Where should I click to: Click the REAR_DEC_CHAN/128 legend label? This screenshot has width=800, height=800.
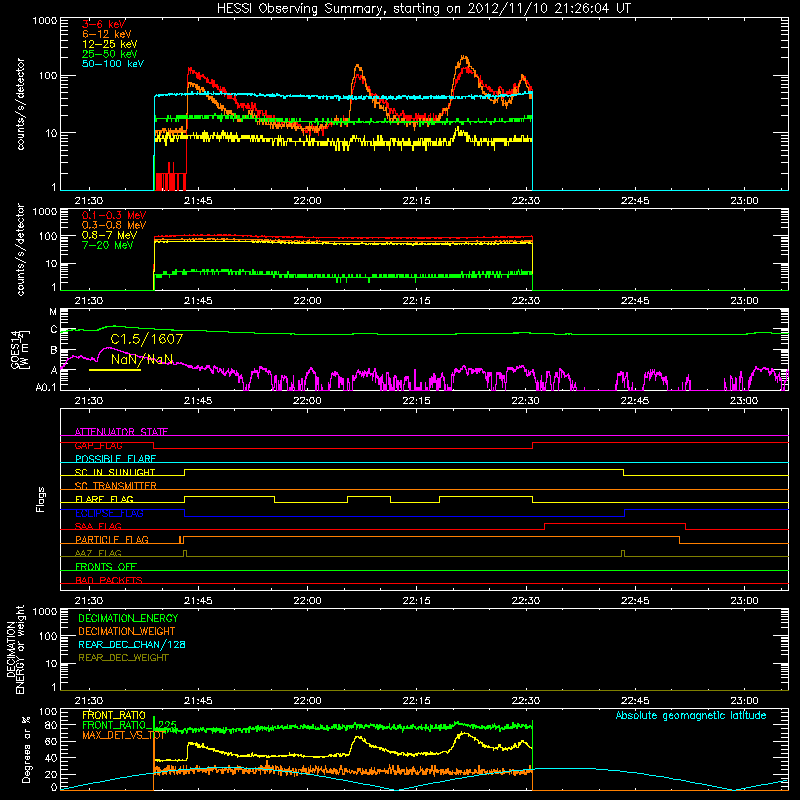pos(132,644)
